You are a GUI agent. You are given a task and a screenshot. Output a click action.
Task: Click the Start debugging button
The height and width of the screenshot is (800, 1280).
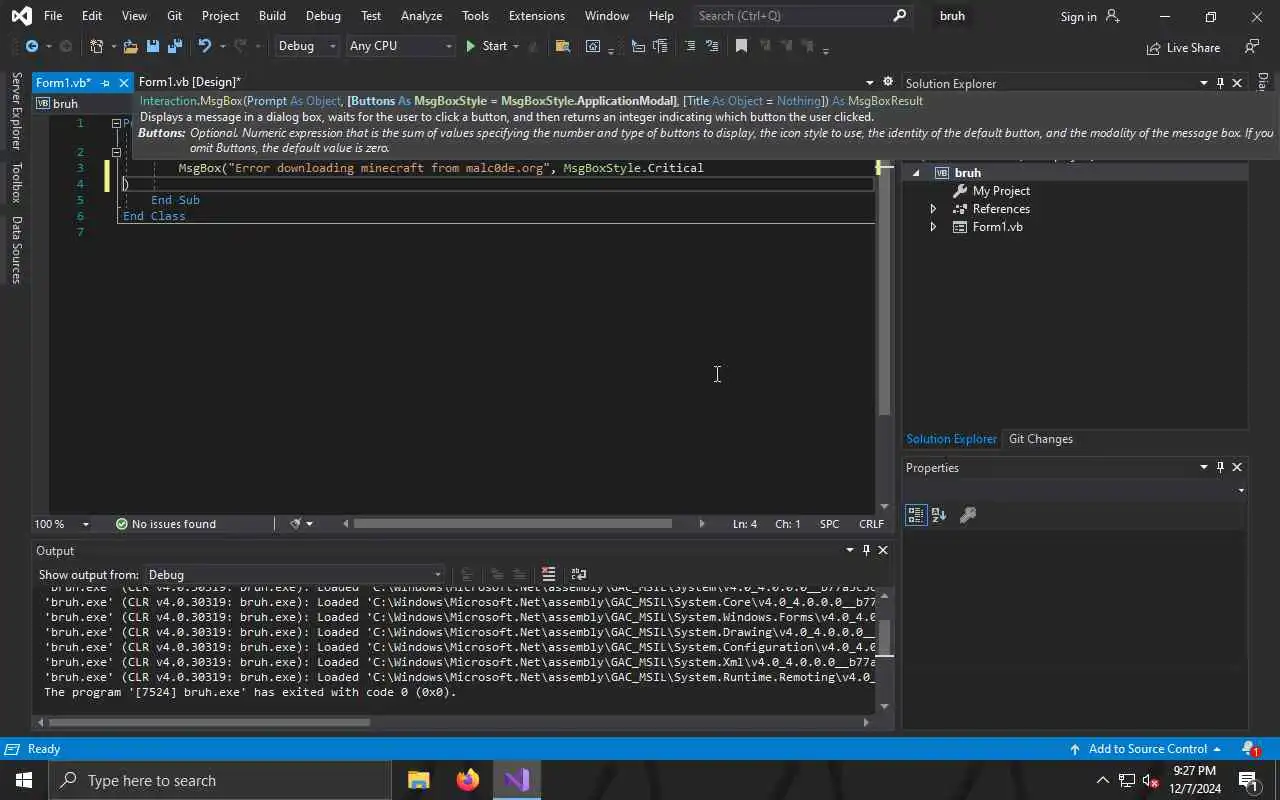coord(486,46)
